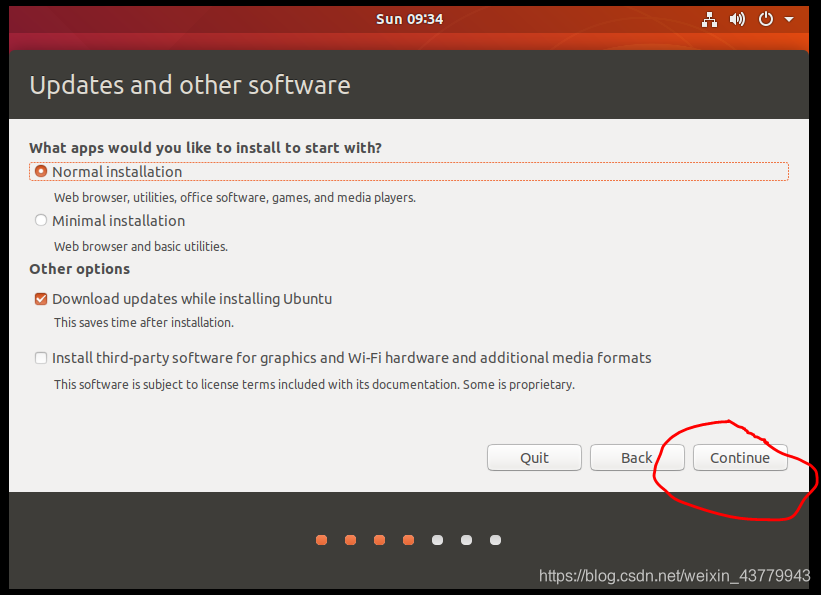This screenshot has height=595, width=821.
Task: Click 'Web browser, utilities, office software' description
Action: 235,197
